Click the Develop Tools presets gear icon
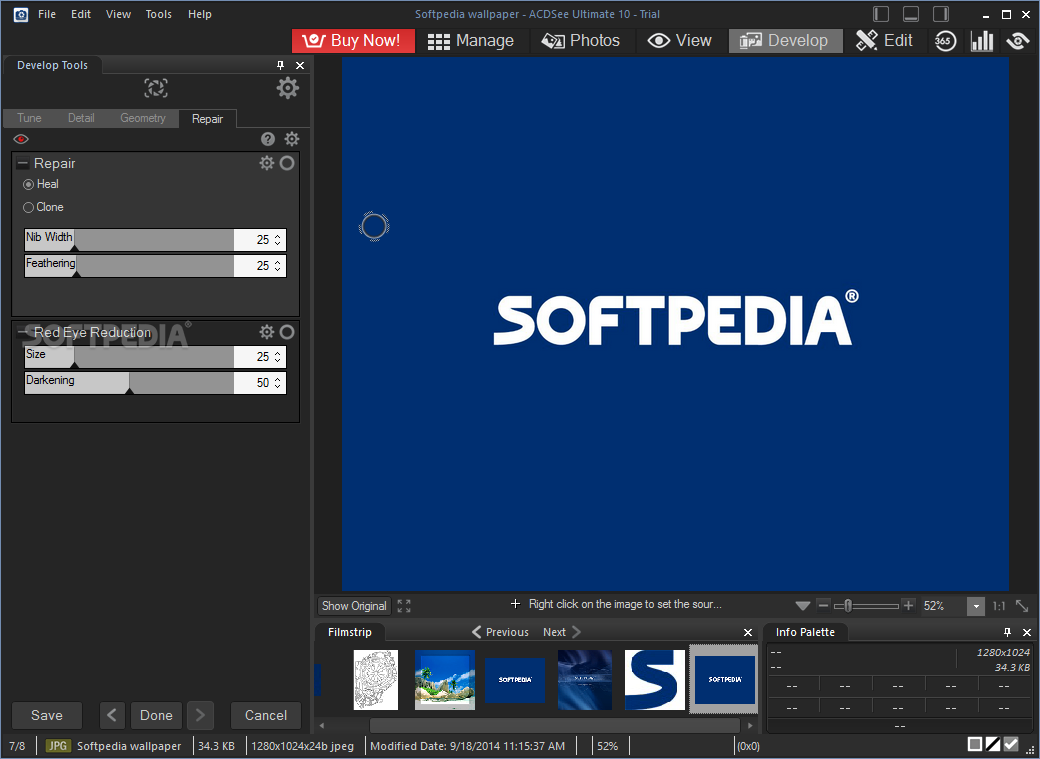The height and width of the screenshot is (759, 1040). 287,88
